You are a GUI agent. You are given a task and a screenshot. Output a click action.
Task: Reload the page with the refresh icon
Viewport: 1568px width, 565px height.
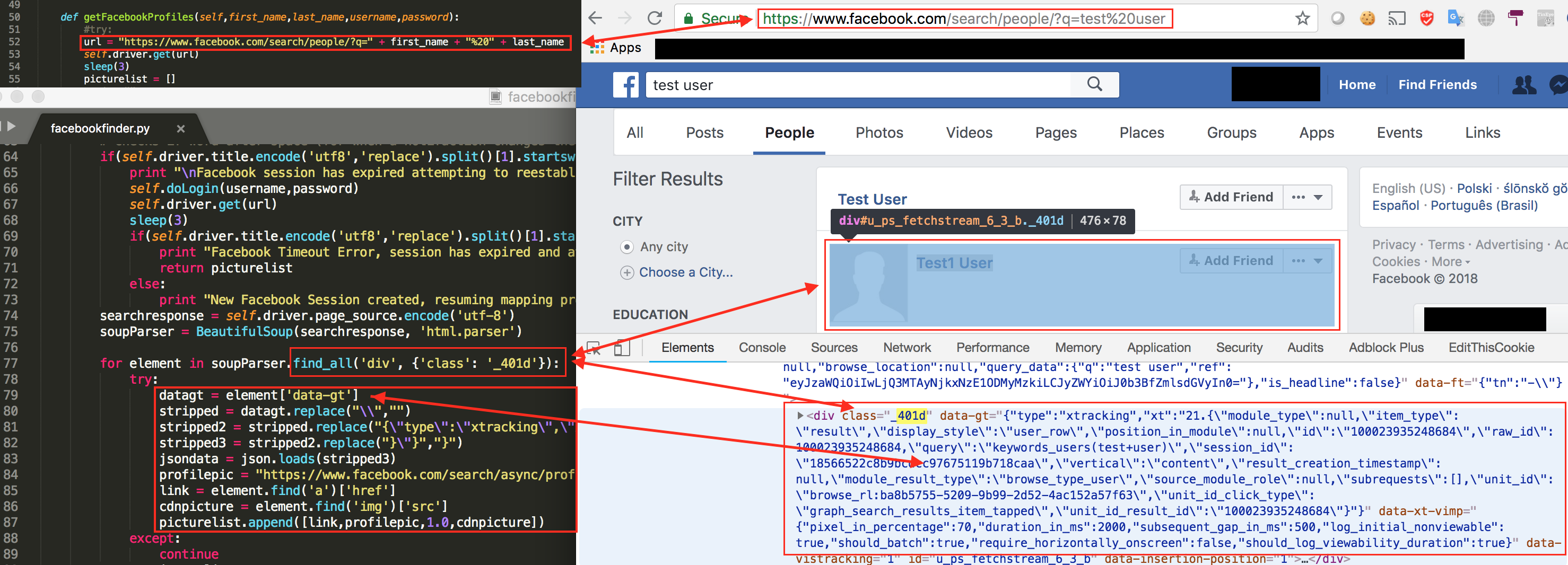coord(655,18)
